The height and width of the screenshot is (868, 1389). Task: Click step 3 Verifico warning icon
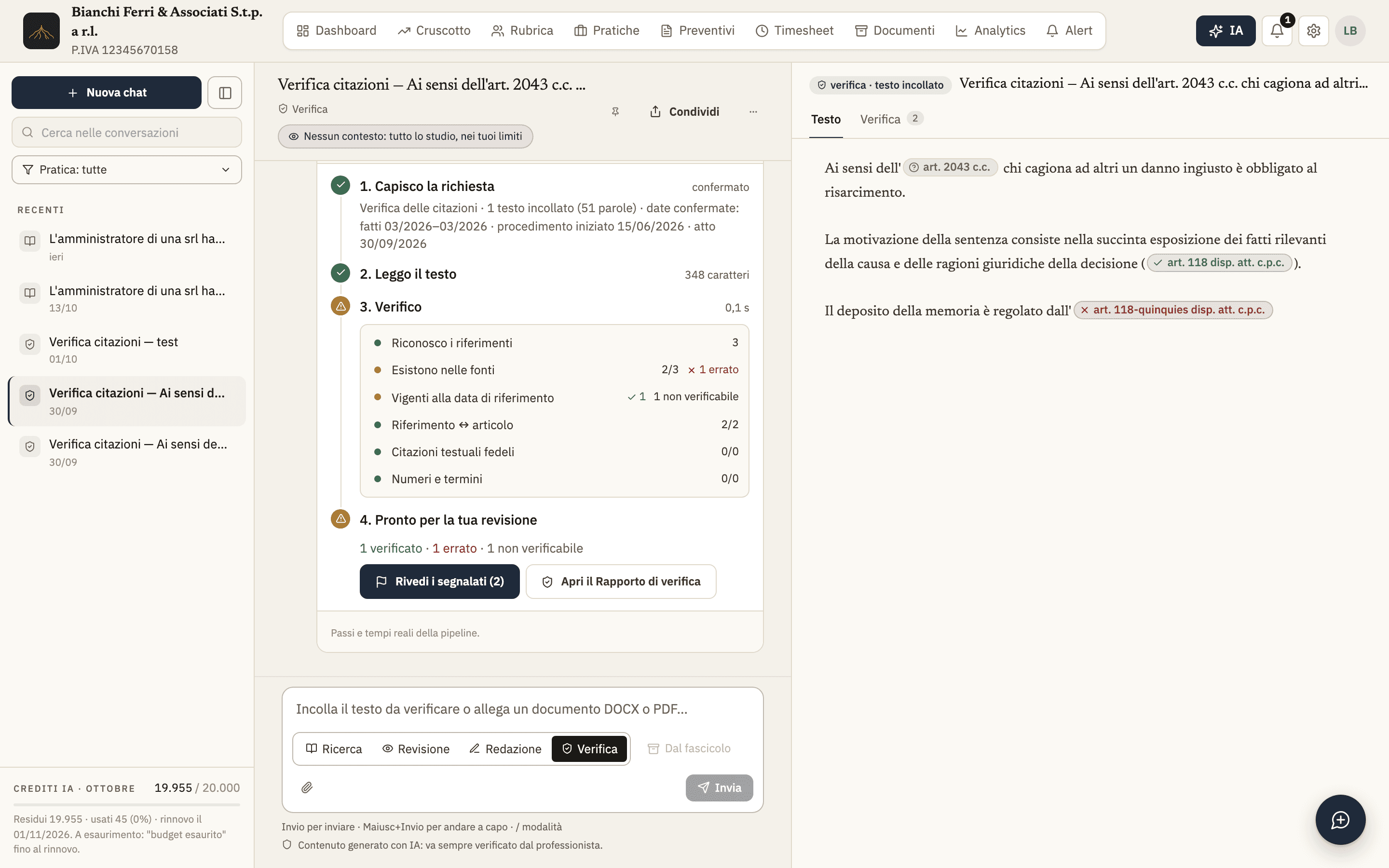pos(340,307)
